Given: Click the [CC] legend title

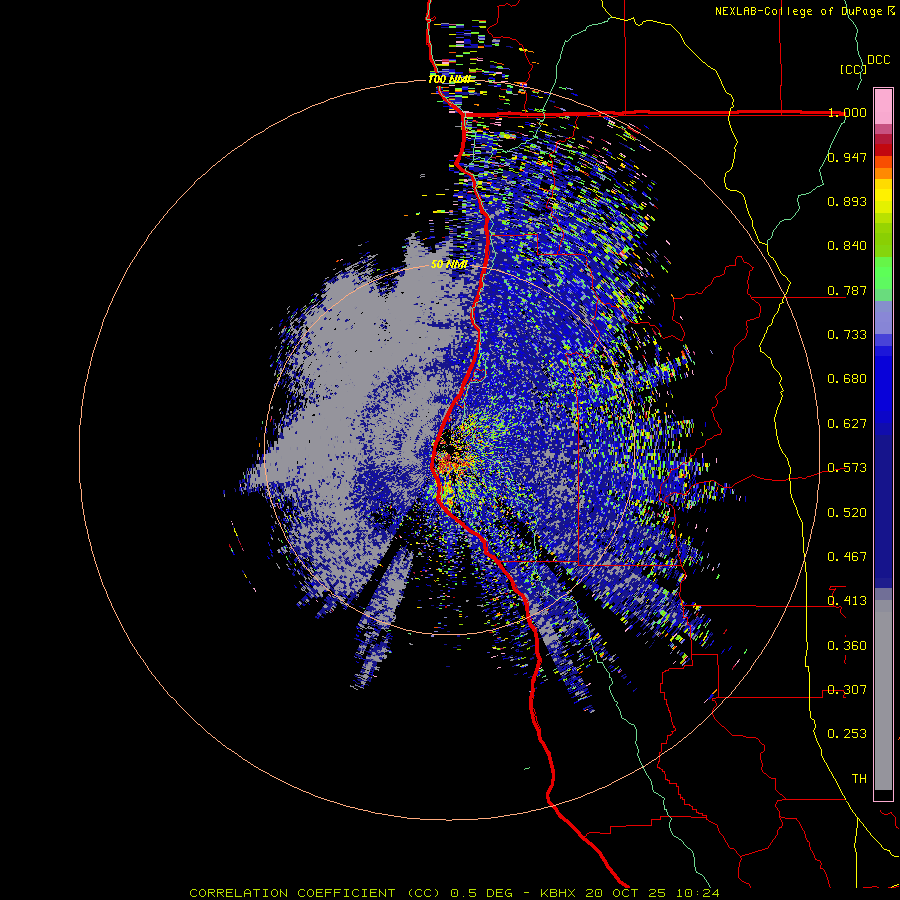Looking at the screenshot, I should click(854, 69).
